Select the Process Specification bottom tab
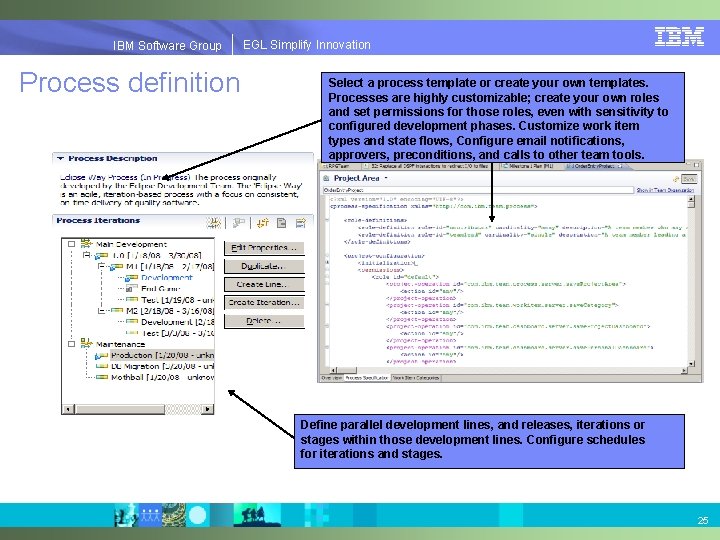The width and height of the screenshot is (720, 540). [366, 378]
